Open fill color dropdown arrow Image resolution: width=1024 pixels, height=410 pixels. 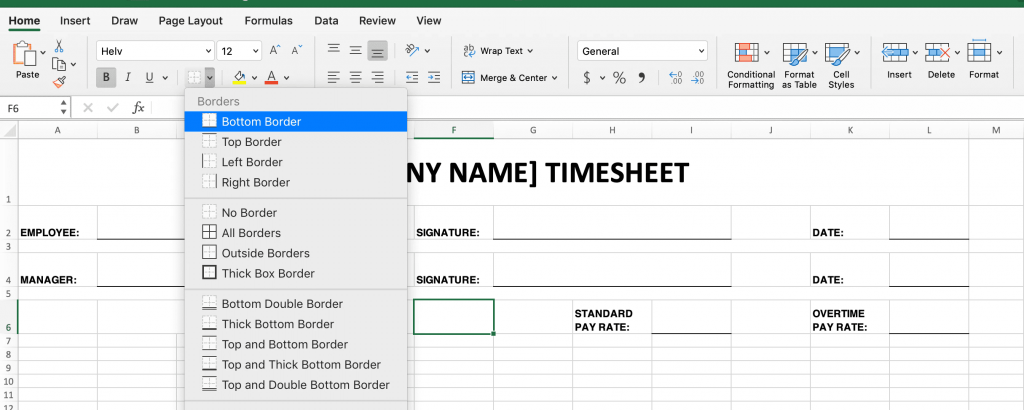[254, 78]
